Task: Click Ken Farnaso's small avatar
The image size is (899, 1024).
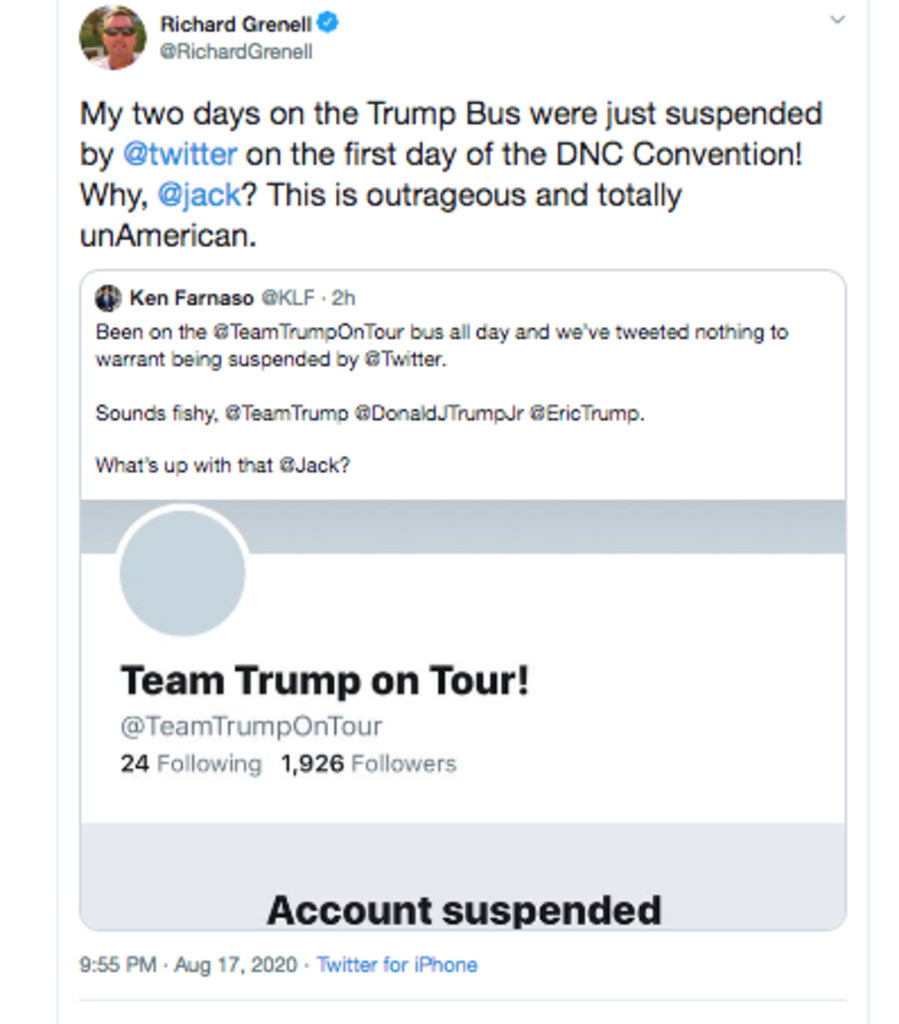Action: (x=108, y=298)
